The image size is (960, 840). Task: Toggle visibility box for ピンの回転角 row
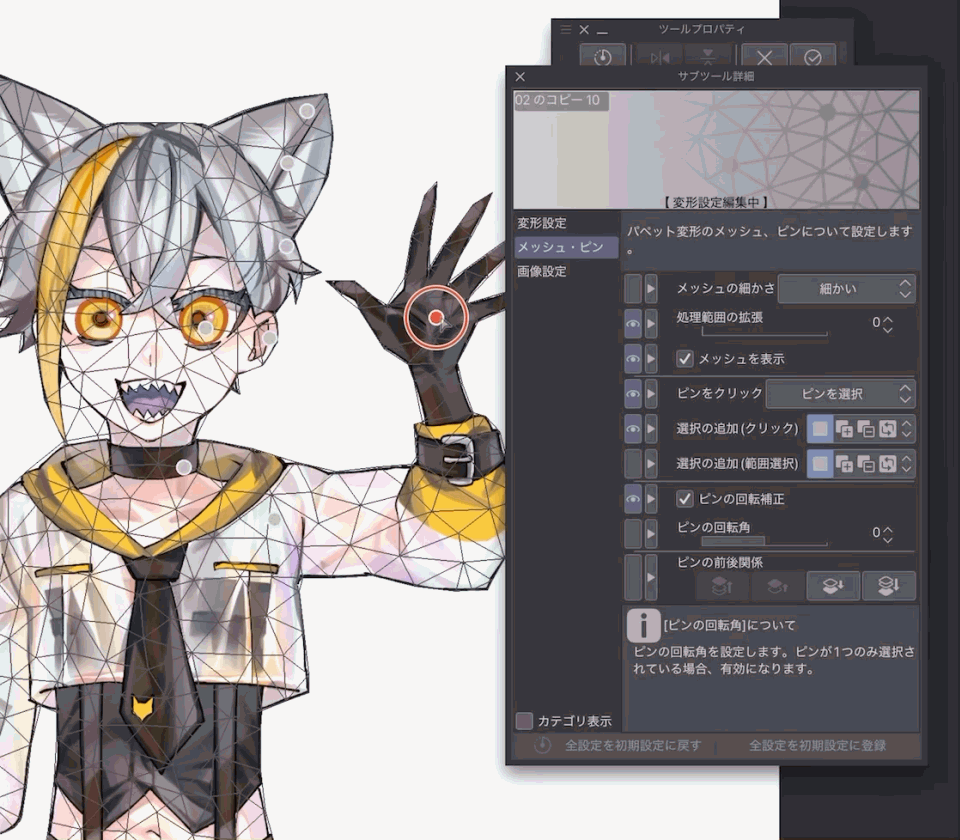coord(633,534)
